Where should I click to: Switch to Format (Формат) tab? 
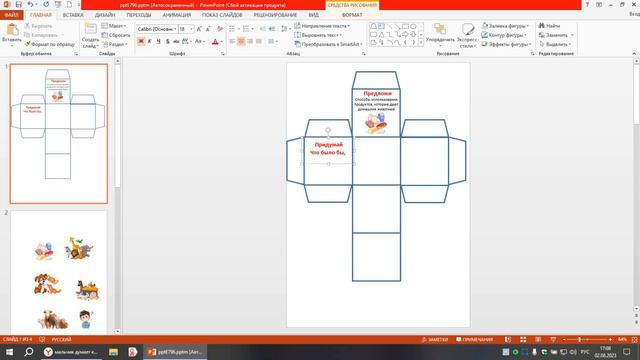click(352, 15)
